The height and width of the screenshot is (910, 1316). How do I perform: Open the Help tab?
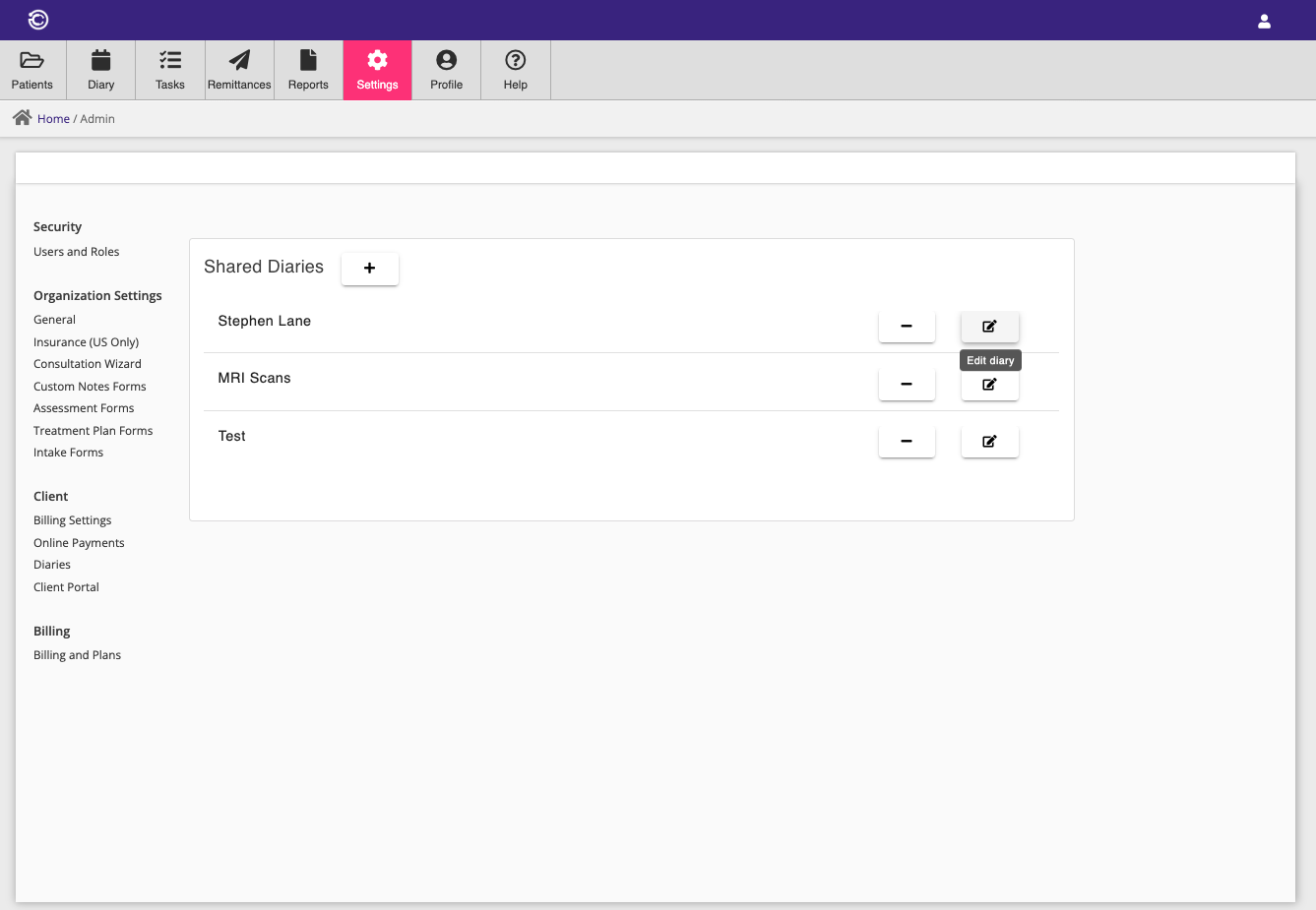515,70
